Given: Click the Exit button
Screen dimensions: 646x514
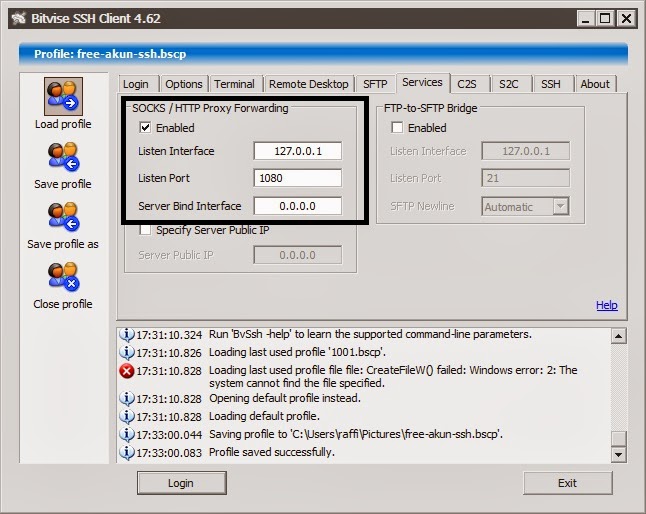Looking at the screenshot, I should point(568,483).
